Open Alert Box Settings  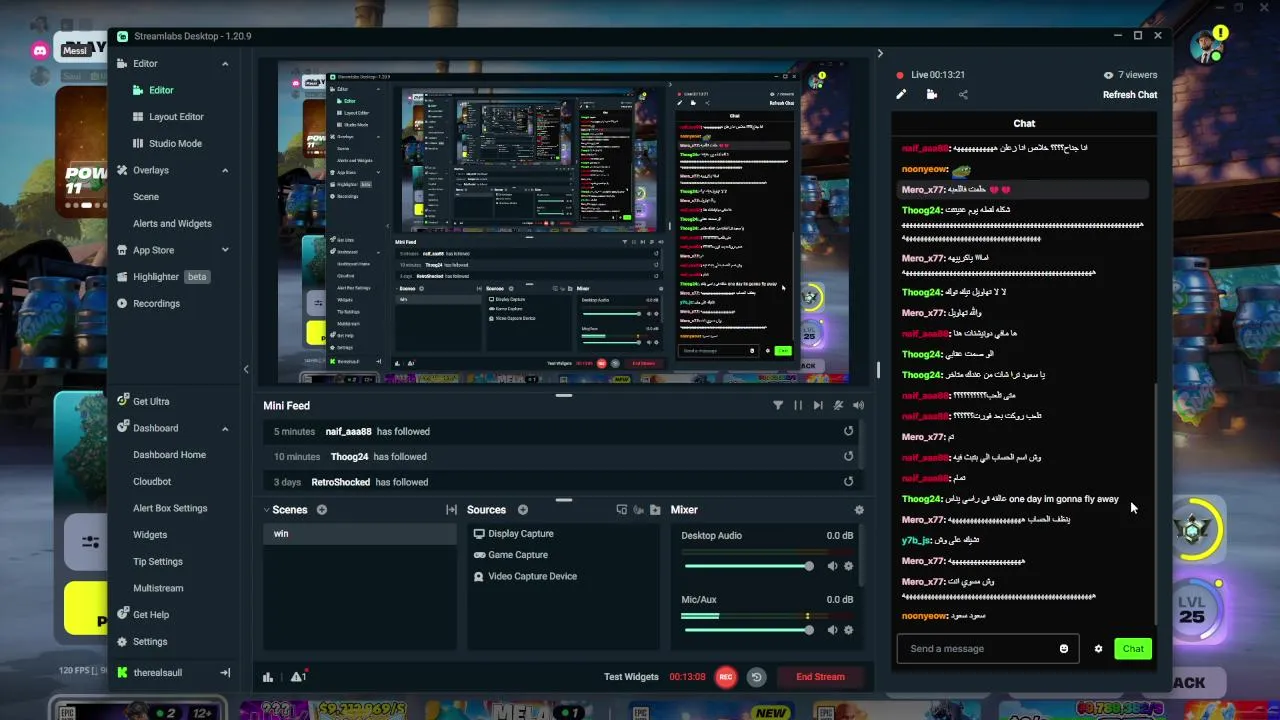(170, 508)
